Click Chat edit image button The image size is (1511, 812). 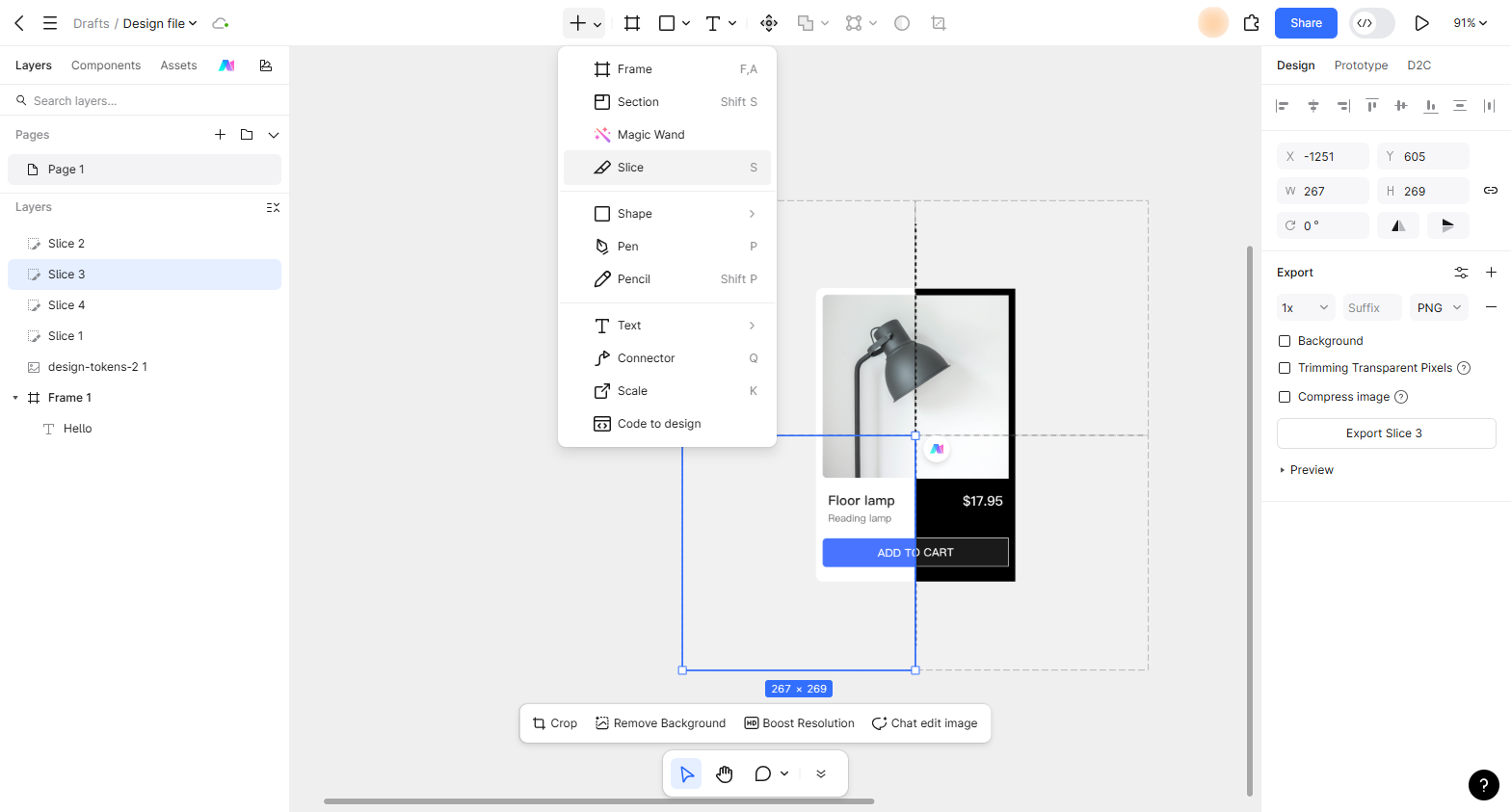(924, 723)
